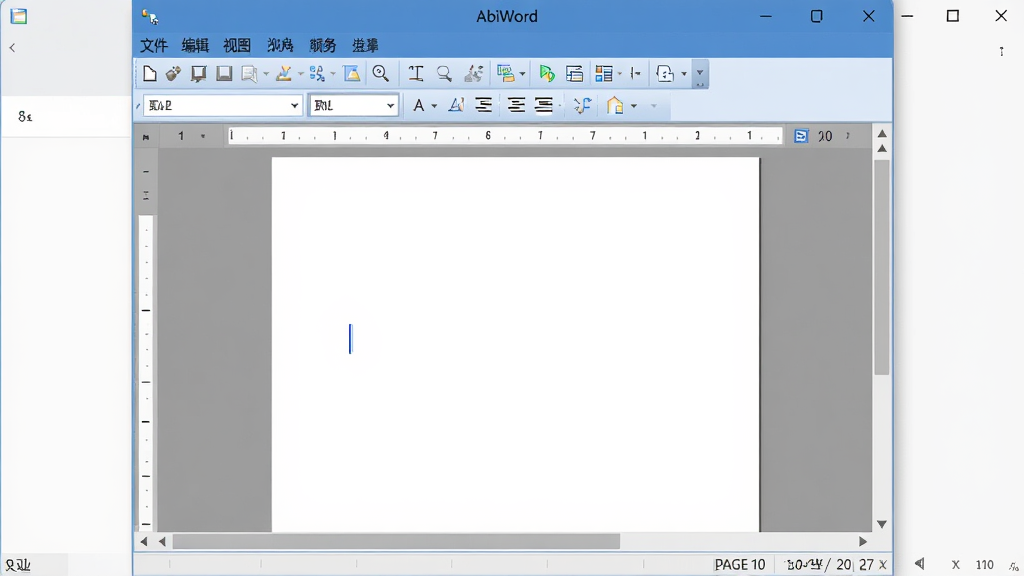Screen dimensions: 1024x576
Task: Click inside the blank document page
Action: click(x=516, y=344)
